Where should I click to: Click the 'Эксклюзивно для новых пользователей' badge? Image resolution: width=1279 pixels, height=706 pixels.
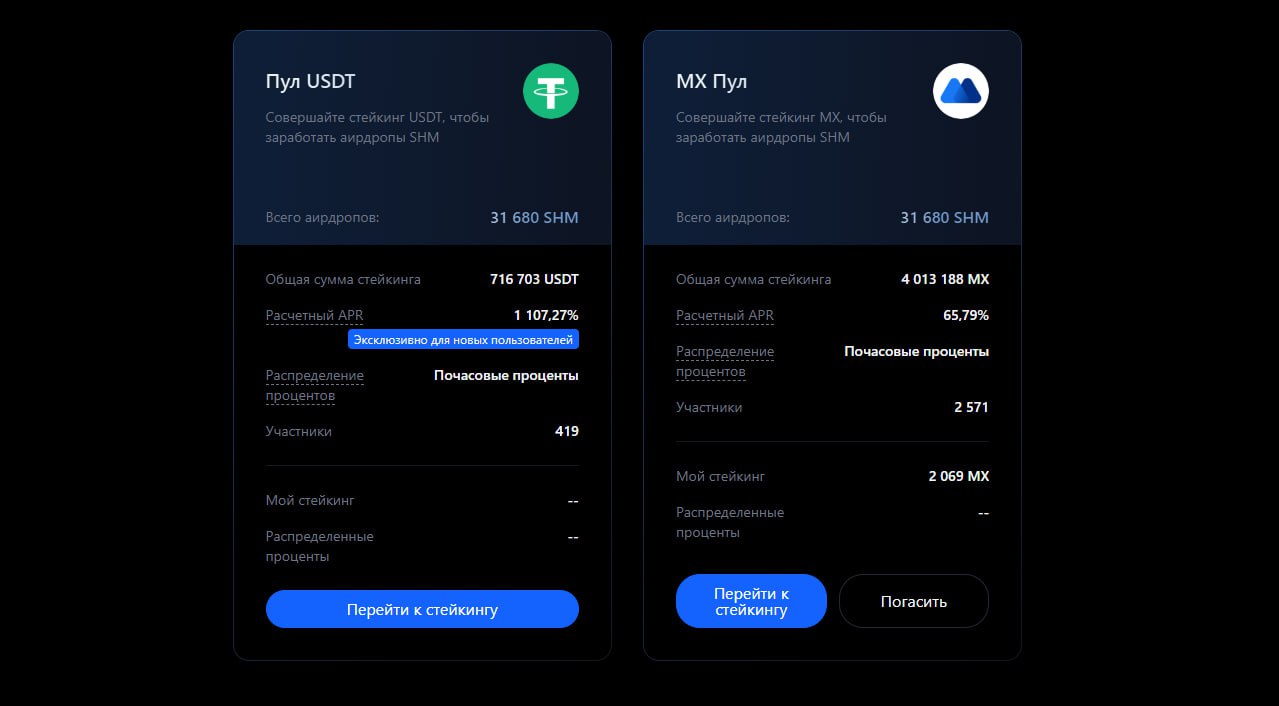(x=463, y=340)
